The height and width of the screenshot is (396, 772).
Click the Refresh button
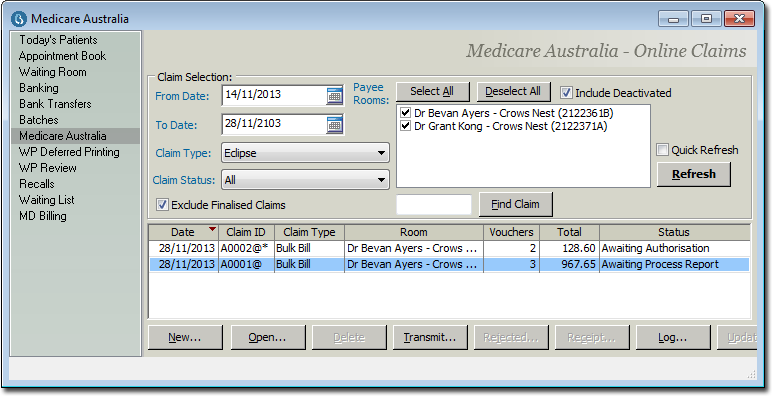[x=694, y=174]
